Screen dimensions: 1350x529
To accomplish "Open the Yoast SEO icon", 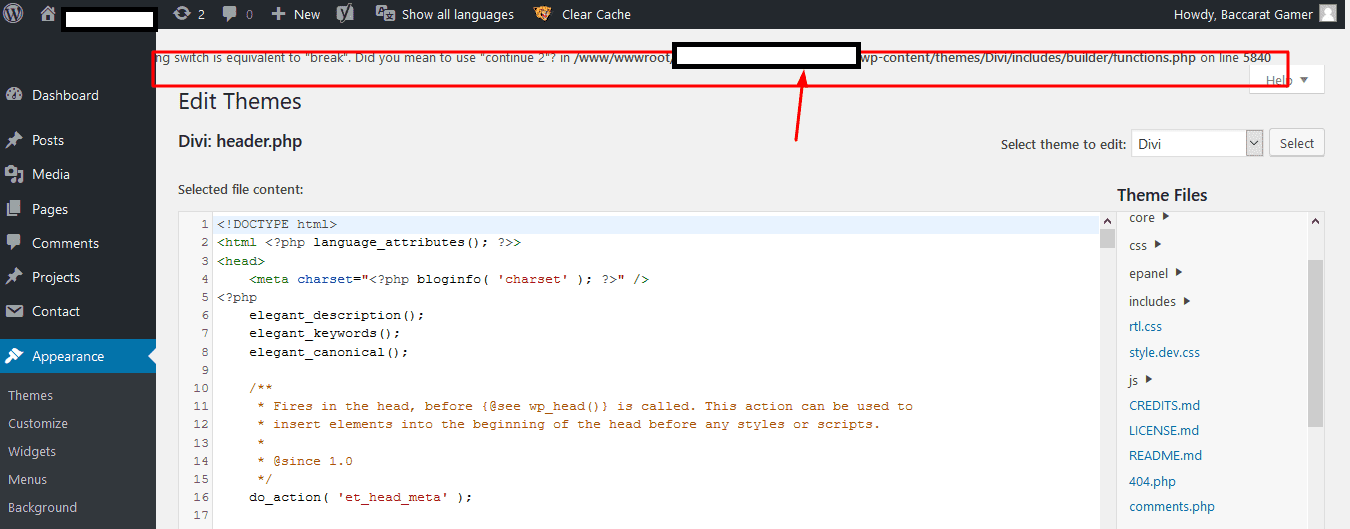I will pos(345,14).
